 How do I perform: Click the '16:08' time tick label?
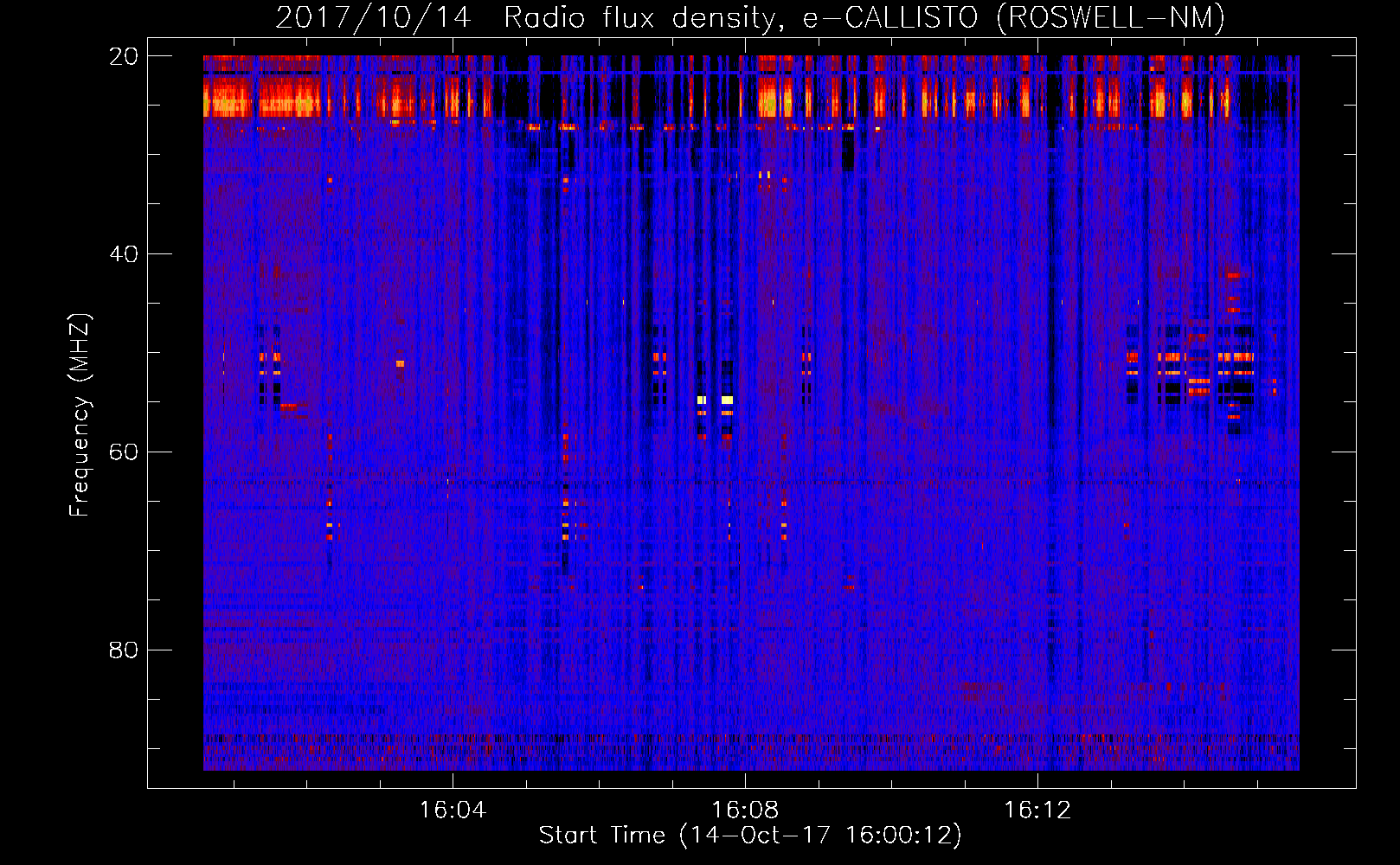[745, 811]
